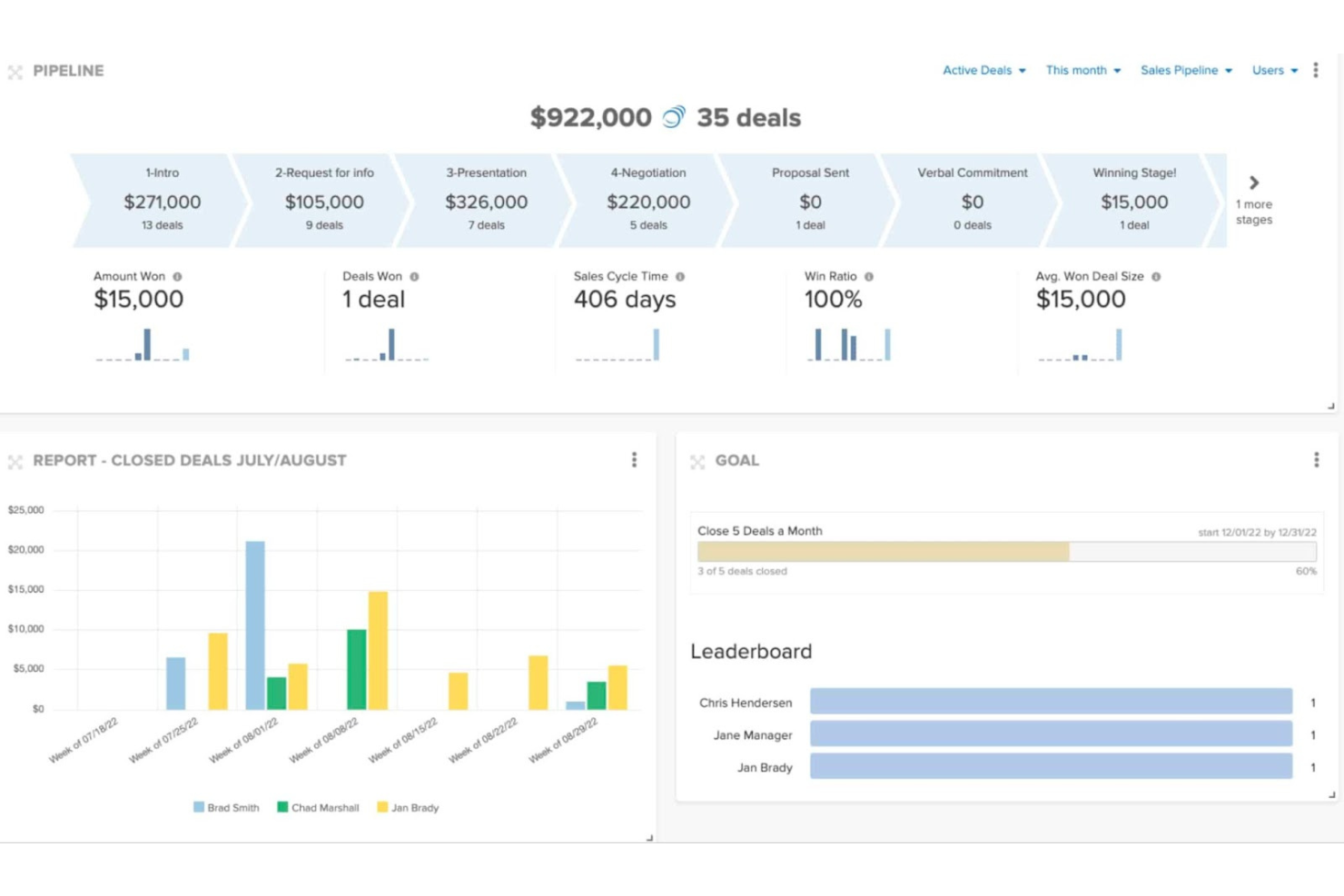Click the Avg. Won Deal Size mini chart
Screen dimensions: 1344x896
tap(1081, 345)
